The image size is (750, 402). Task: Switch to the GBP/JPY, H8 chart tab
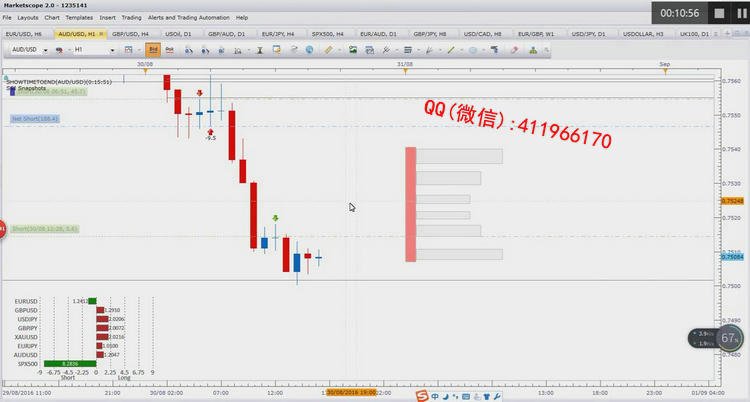(430, 34)
